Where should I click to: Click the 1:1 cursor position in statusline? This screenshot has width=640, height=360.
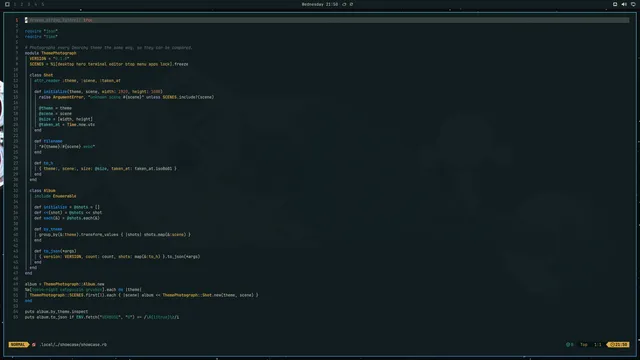coord(598,344)
